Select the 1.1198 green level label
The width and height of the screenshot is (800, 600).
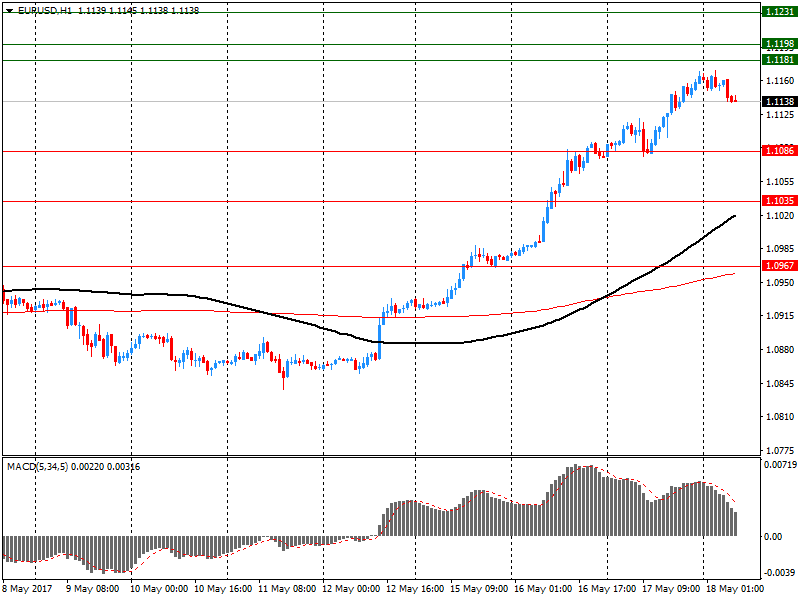pos(780,44)
